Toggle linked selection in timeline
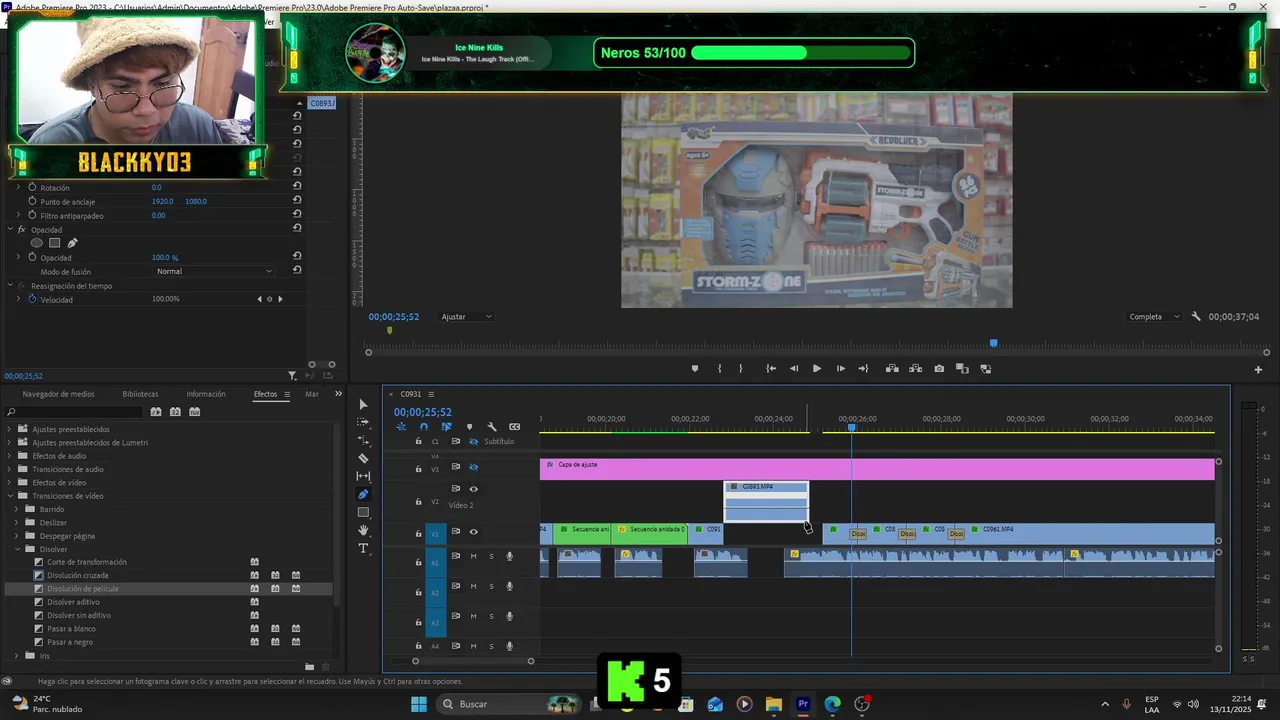The image size is (1280, 720). click(447, 427)
